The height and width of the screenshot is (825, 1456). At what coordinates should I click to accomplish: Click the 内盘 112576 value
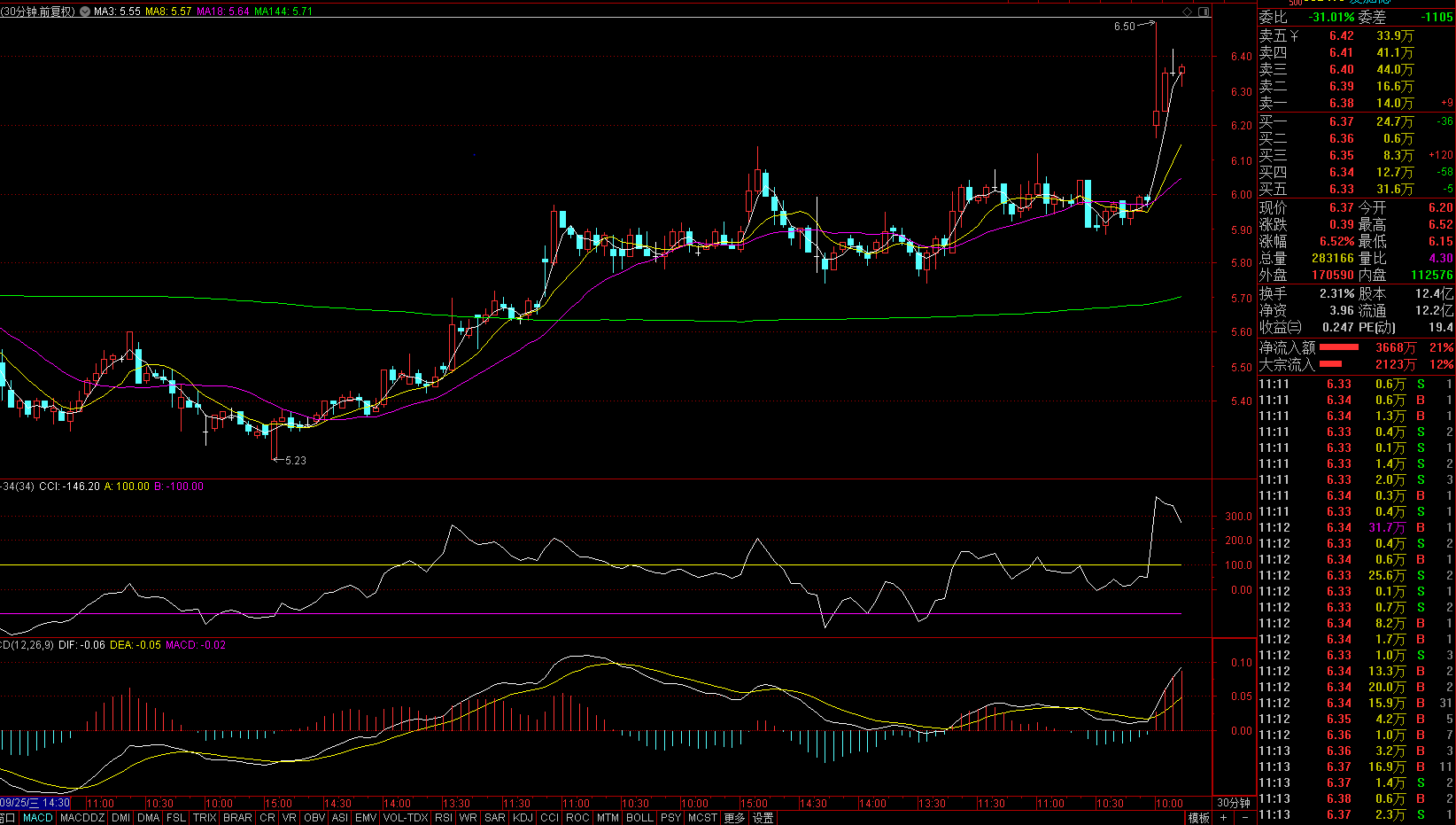tap(1431, 275)
